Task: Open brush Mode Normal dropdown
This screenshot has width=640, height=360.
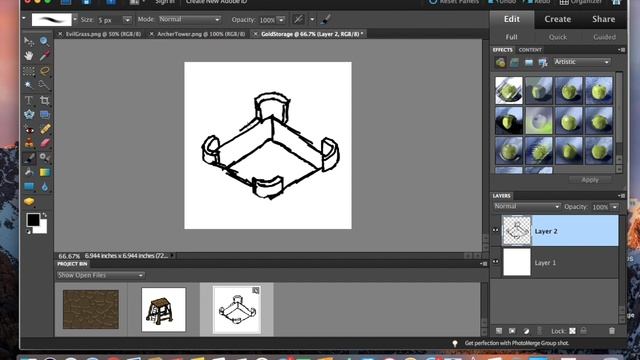Action: click(x=190, y=19)
